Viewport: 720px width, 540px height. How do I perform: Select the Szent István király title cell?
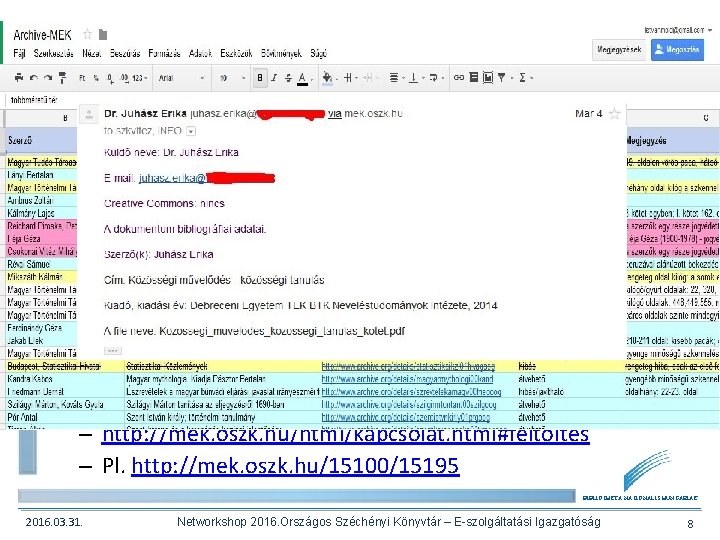pos(223,417)
